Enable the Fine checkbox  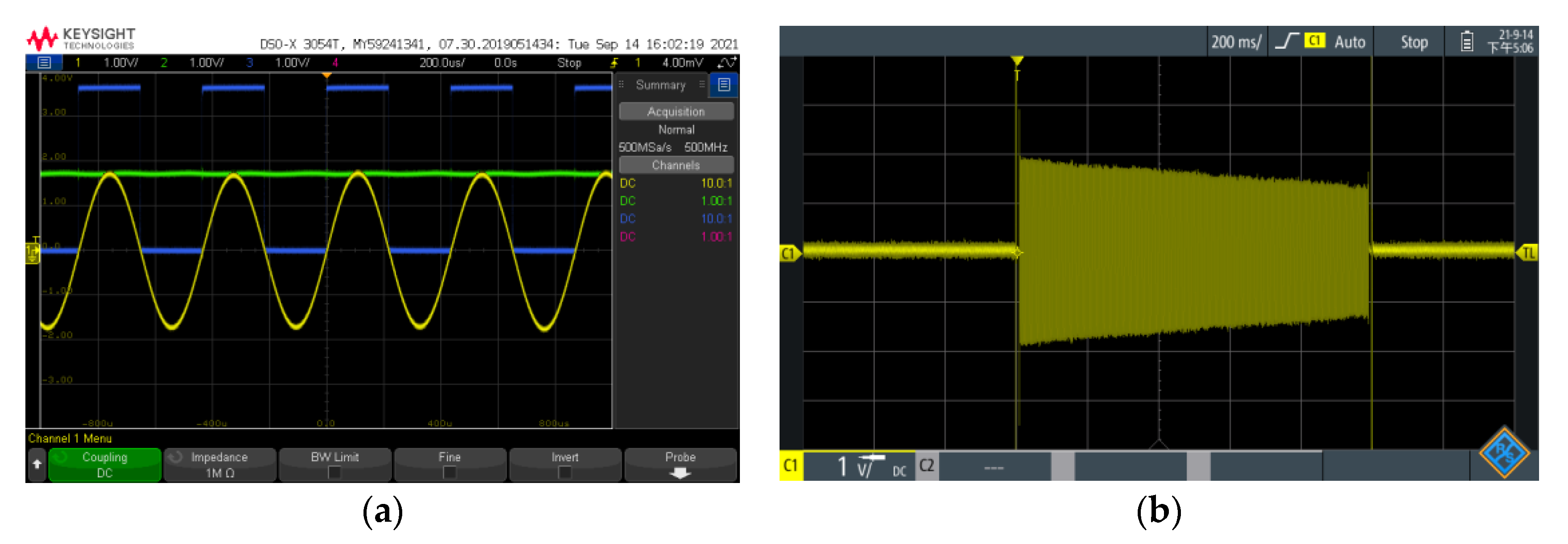point(449,472)
